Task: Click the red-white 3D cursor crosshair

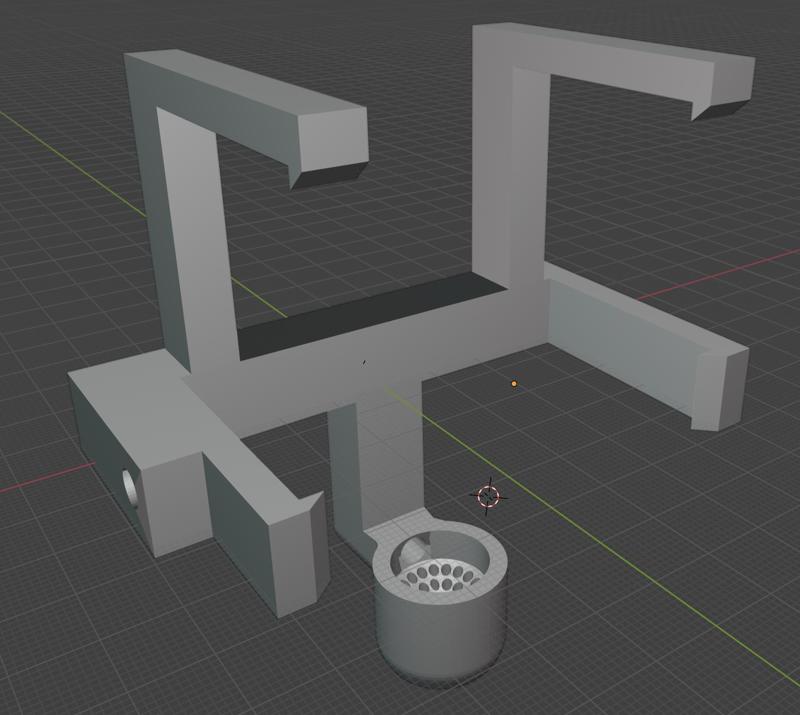Action: [x=488, y=496]
